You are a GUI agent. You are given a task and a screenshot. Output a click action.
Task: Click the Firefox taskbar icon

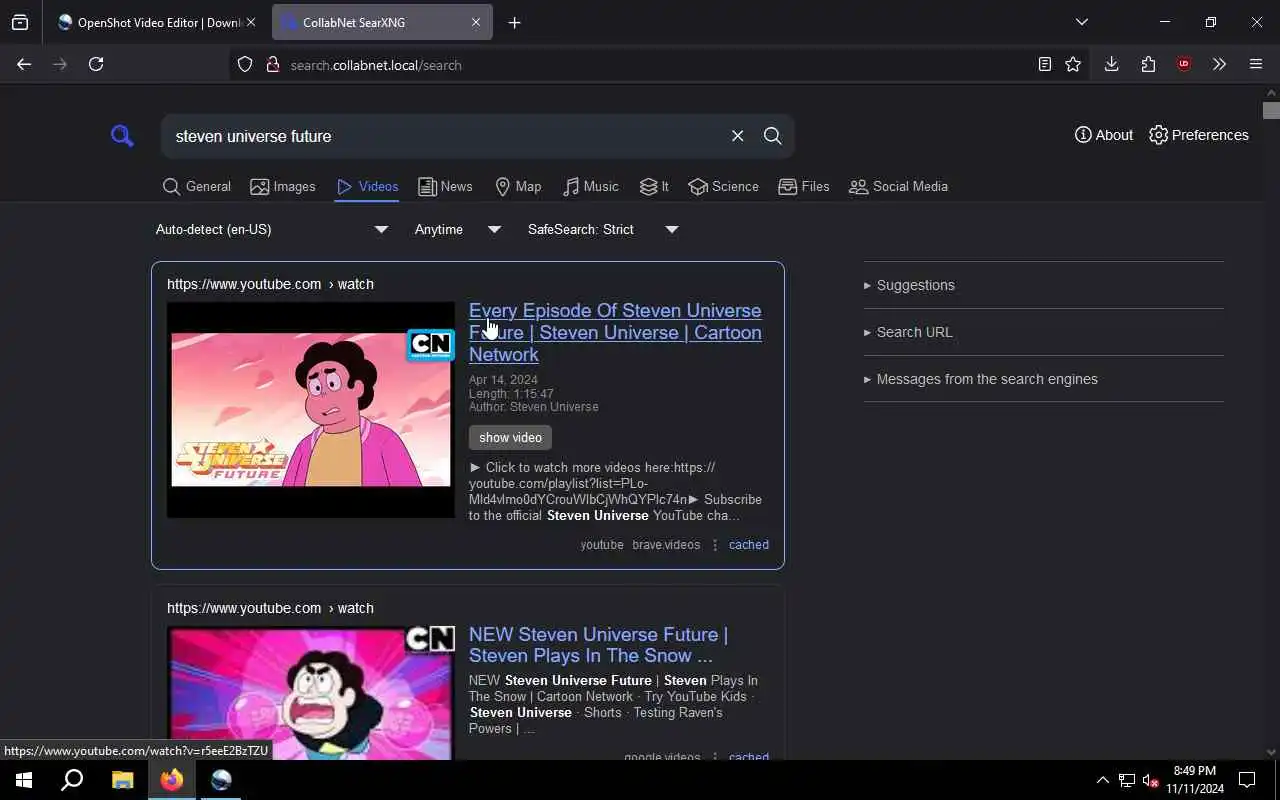[172, 780]
